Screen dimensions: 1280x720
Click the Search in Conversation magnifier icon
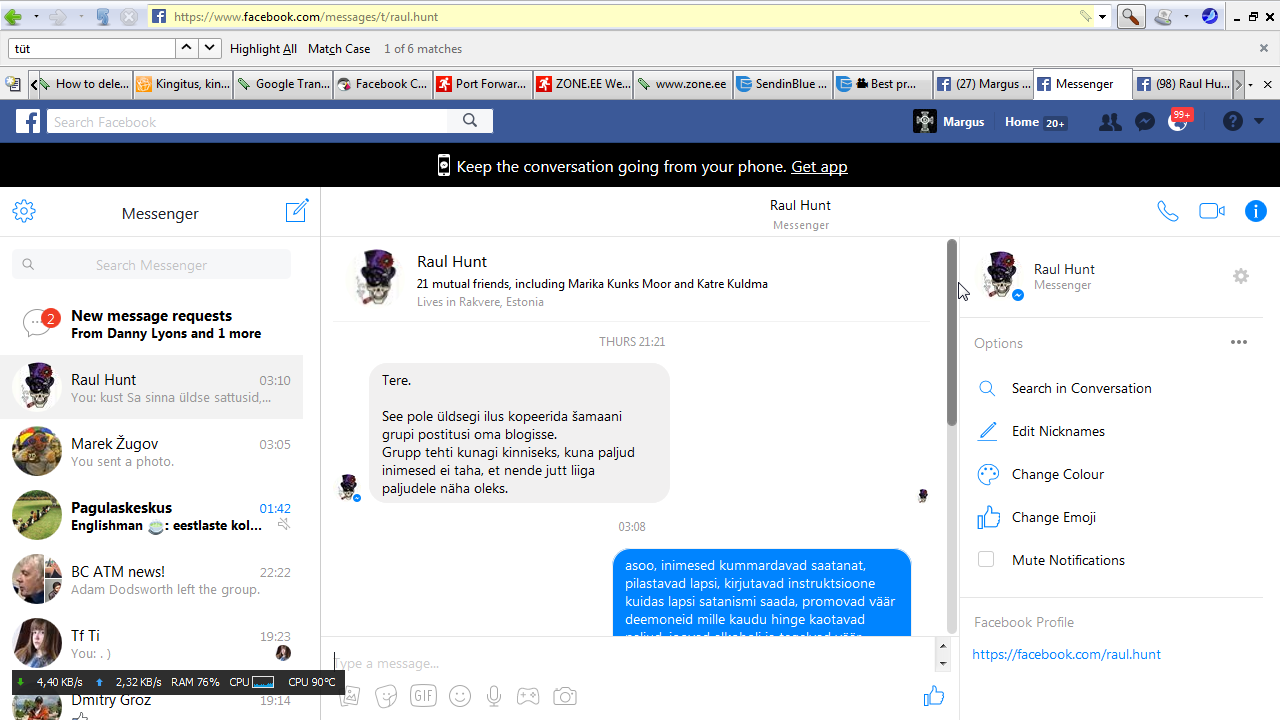coord(987,388)
